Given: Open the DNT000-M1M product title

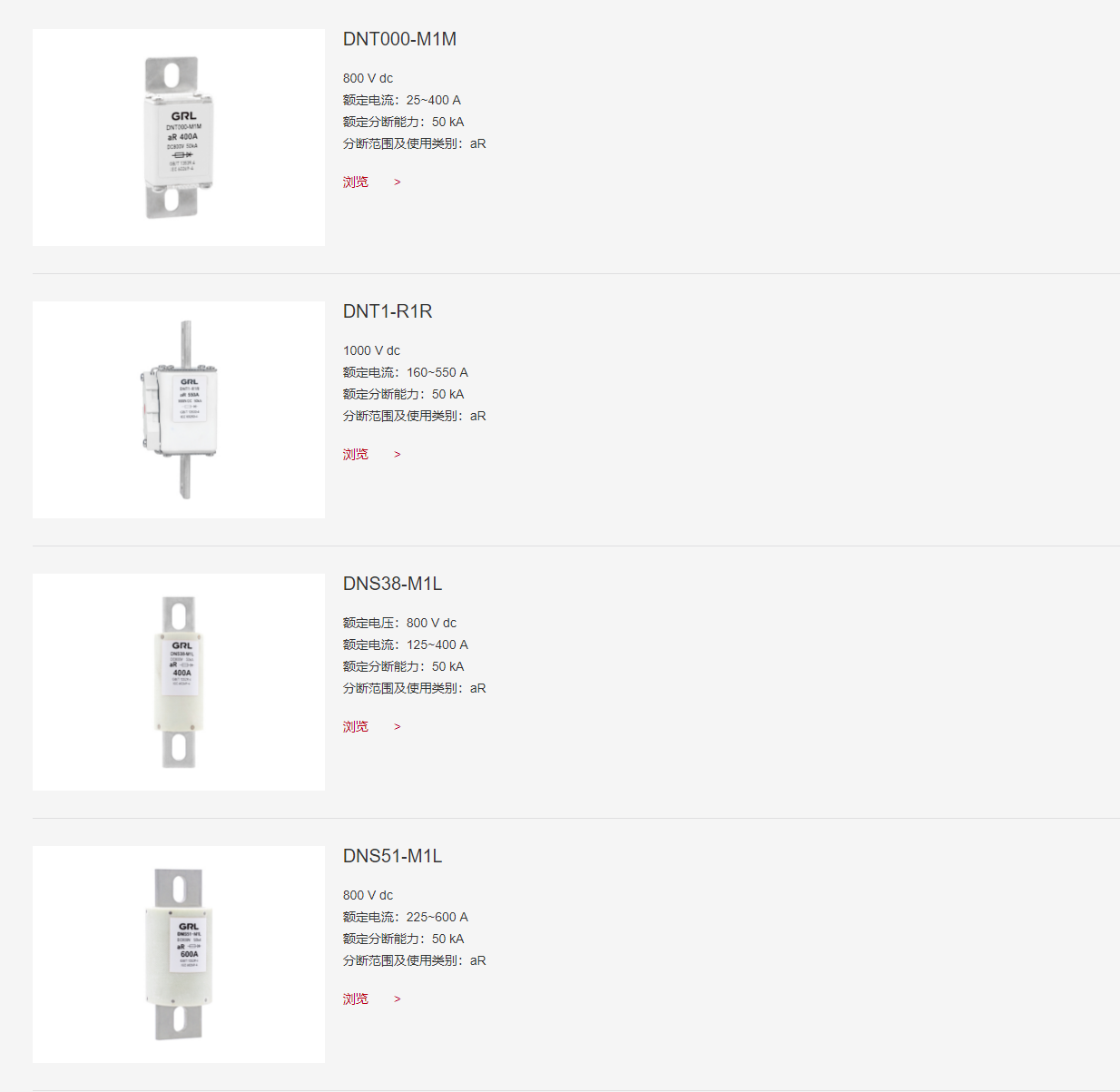Looking at the screenshot, I should (399, 39).
